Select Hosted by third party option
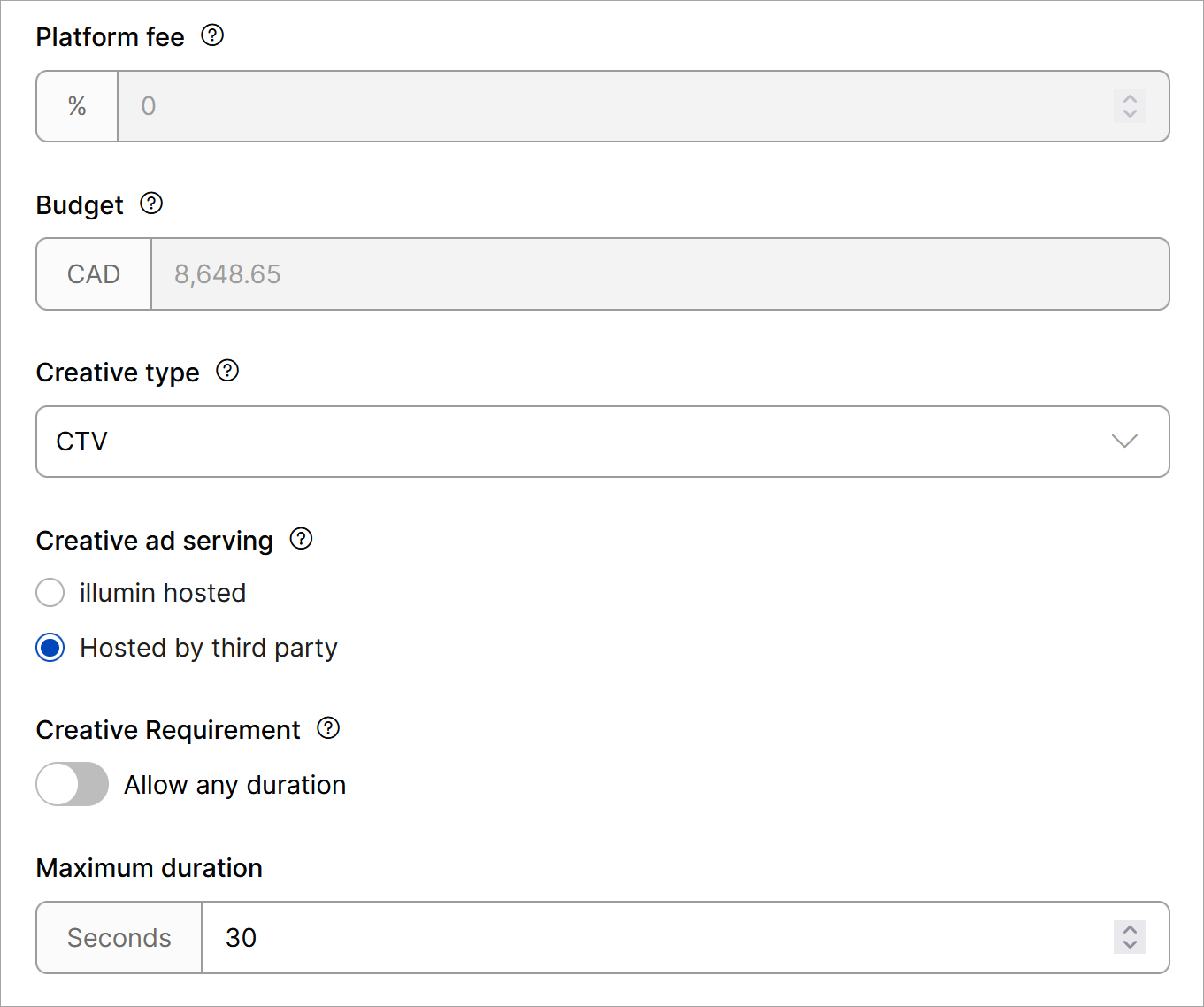1204x1007 pixels. click(50, 648)
